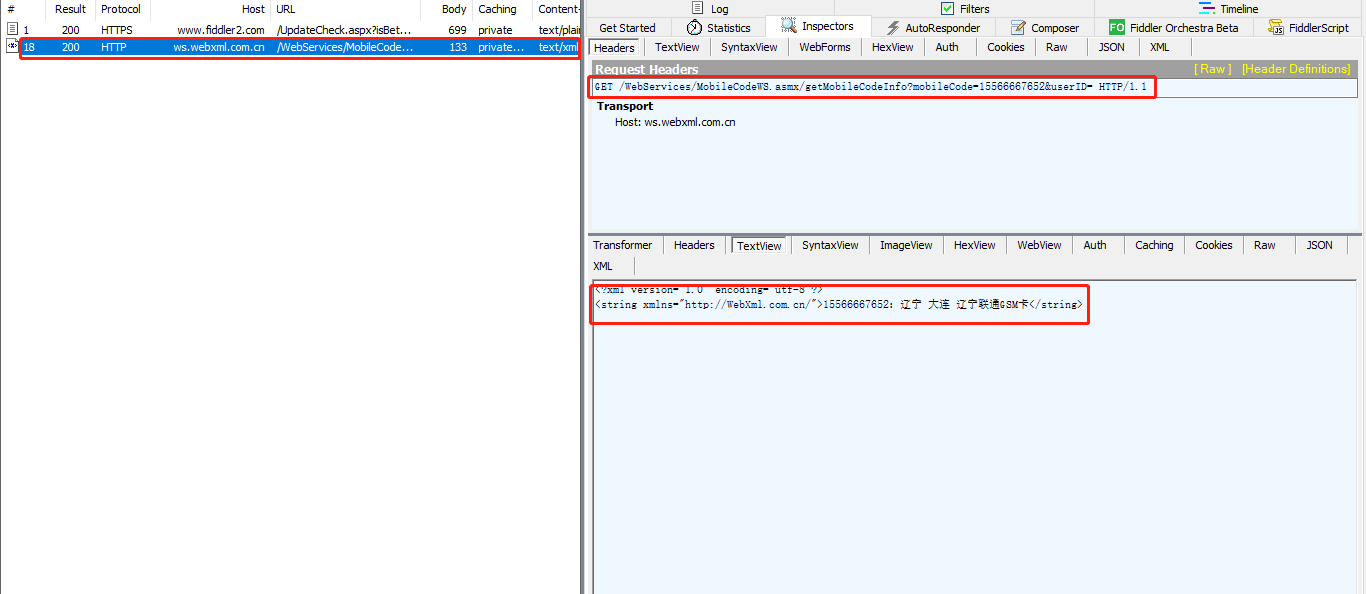Click the FiddlerScript JS scroll icon

[1276, 28]
